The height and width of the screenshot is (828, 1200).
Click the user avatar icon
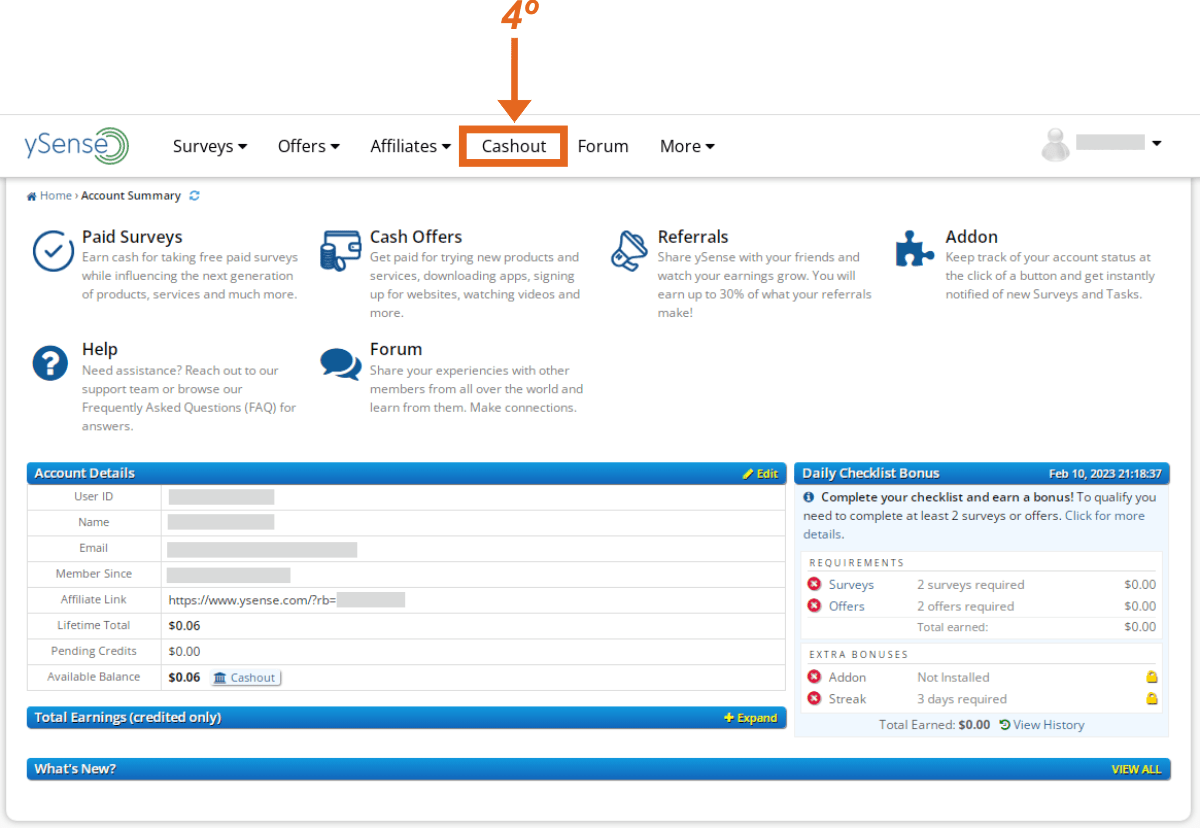pos(1055,145)
